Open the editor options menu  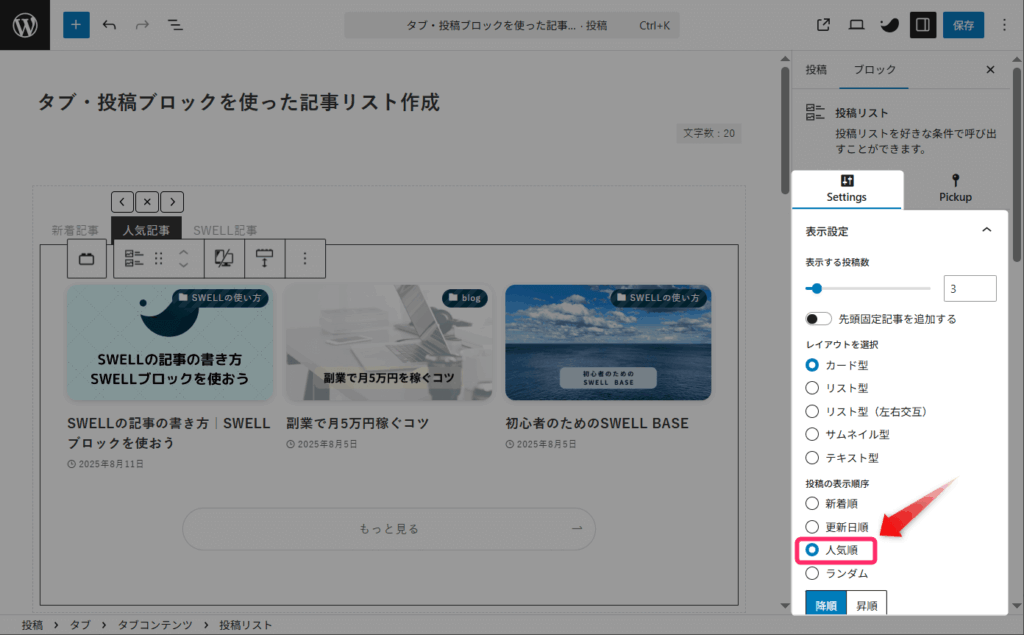[1004, 25]
